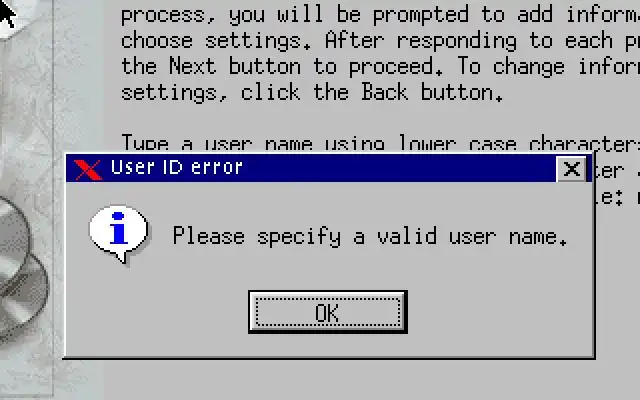Screen dimensions: 640x400
Task: Open the red X window menu icon
Action: coord(87,169)
